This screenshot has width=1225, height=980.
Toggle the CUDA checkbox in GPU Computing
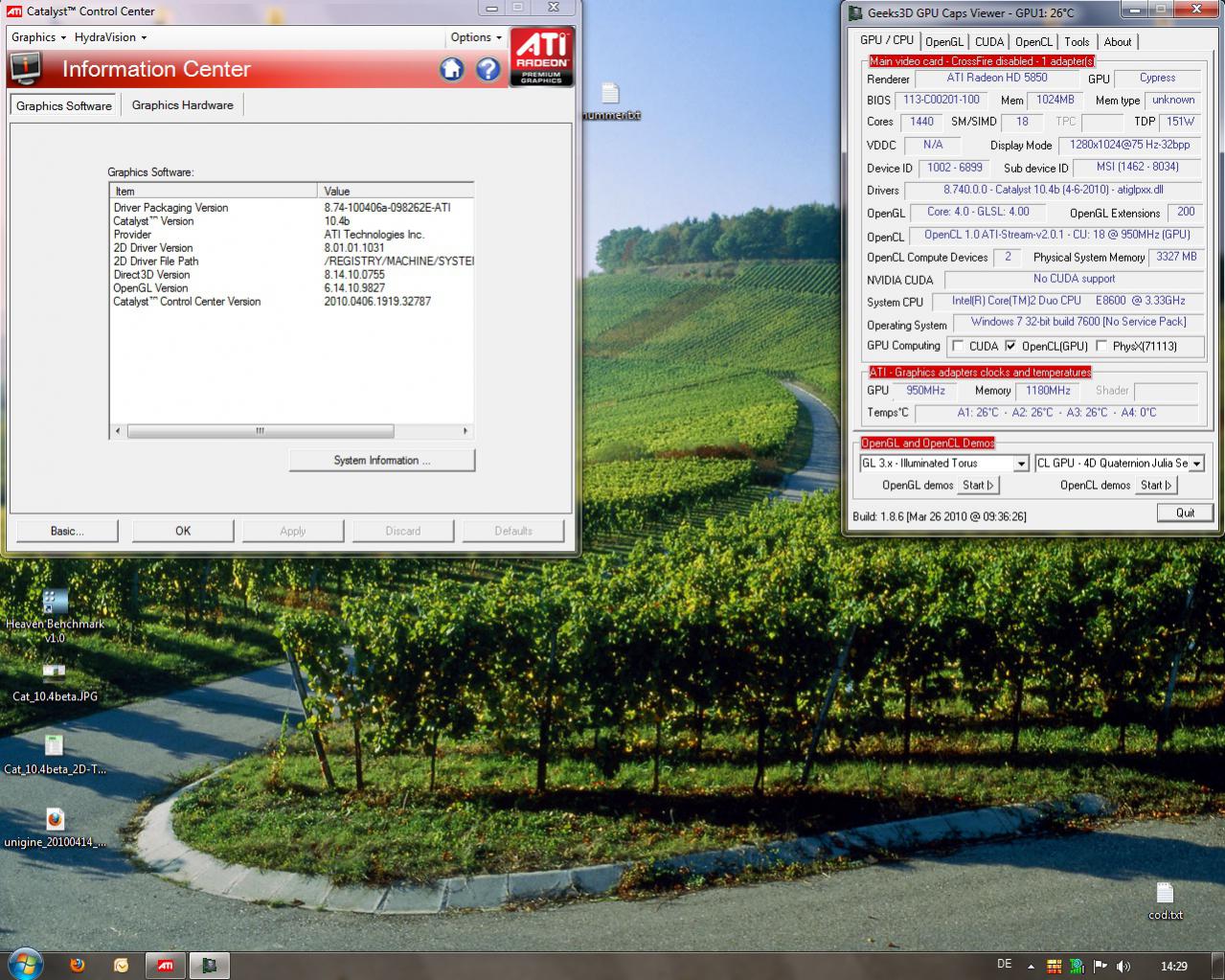[x=959, y=346]
